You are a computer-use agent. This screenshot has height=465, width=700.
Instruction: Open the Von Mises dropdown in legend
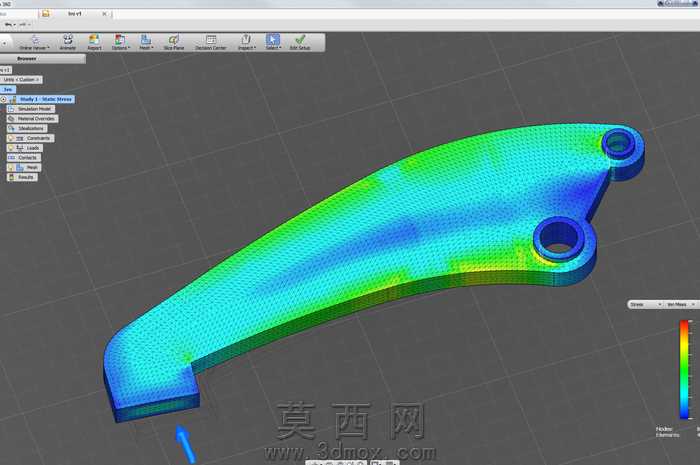pyautogui.click(x=681, y=304)
